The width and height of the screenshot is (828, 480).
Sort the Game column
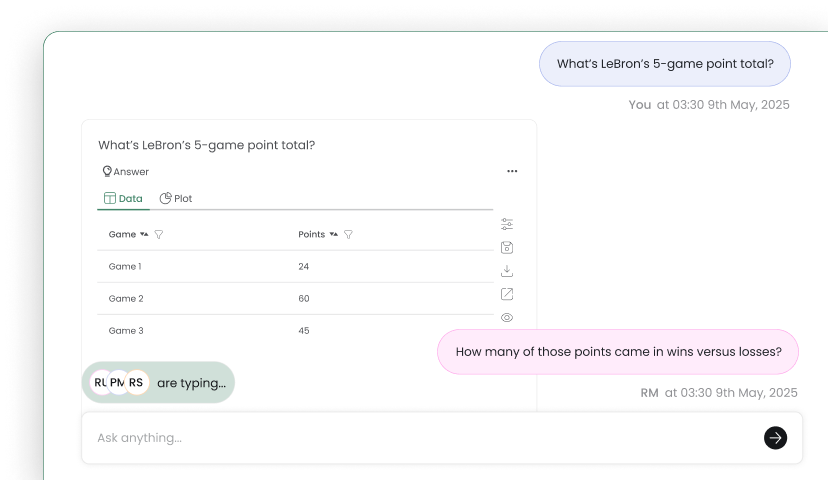coord(144,234)
